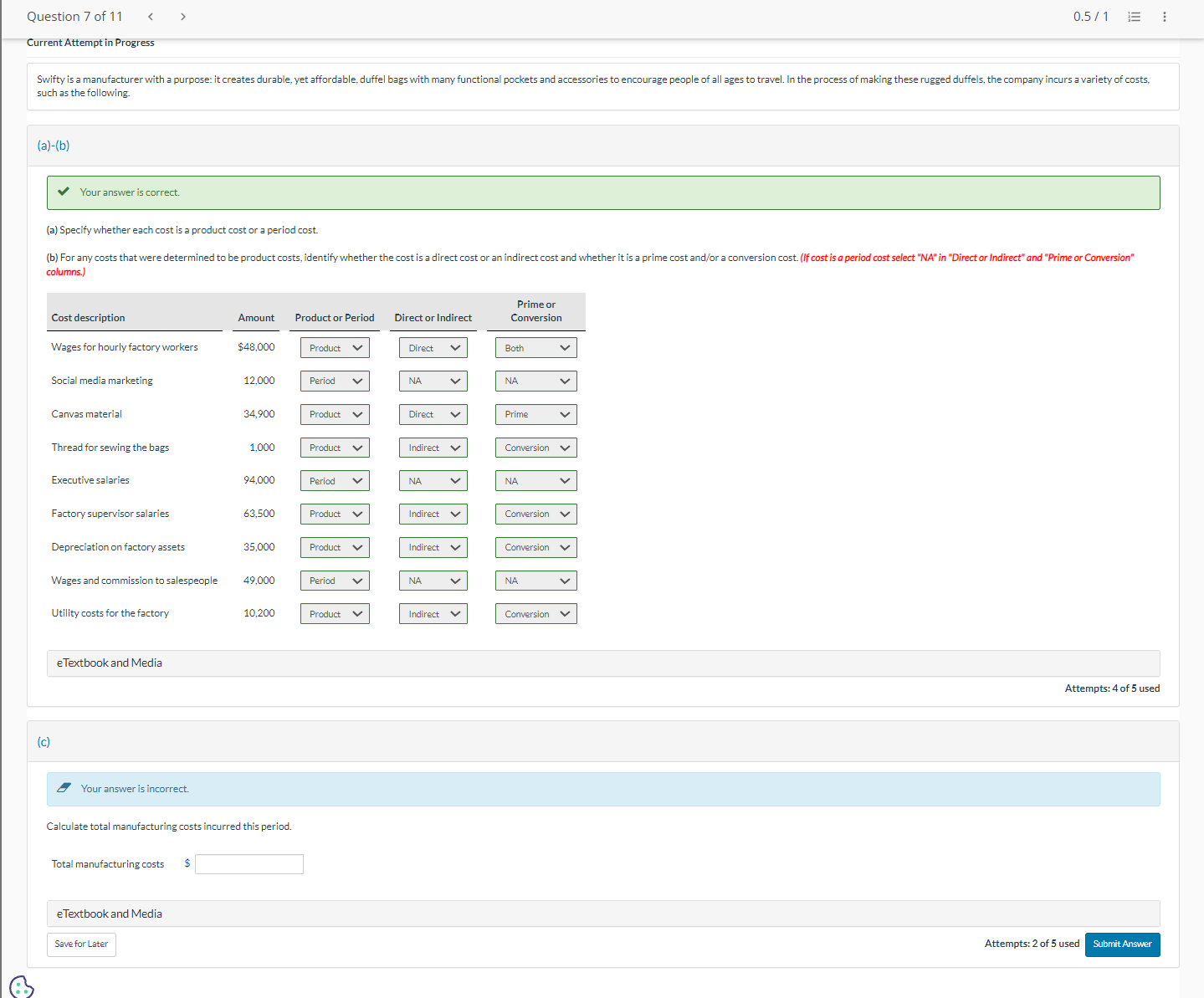1204x998 pixels.
Task: Go to previous question arrow
Action: click(150, 17)
